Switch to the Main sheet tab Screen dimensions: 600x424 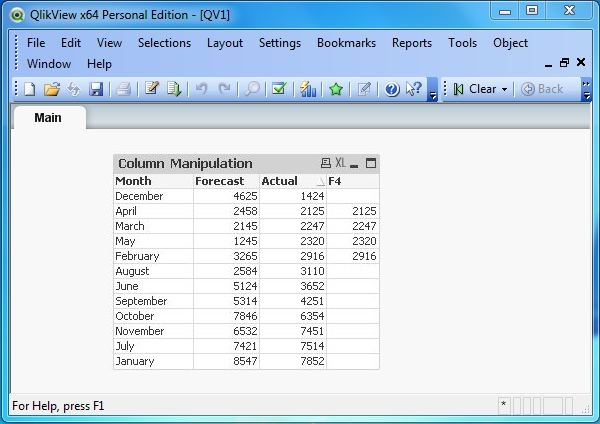click(x=48, y=117)
